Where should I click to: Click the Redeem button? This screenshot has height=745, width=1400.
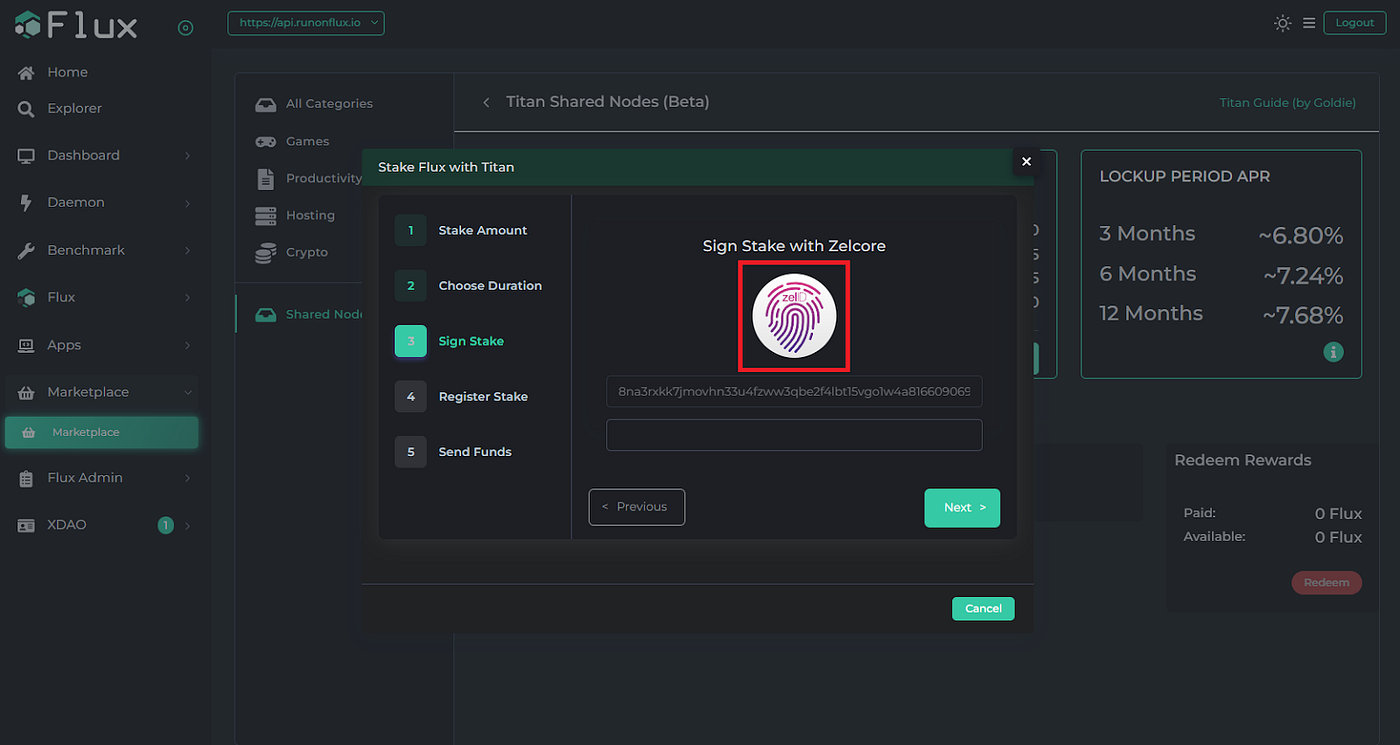(1326, 582)
